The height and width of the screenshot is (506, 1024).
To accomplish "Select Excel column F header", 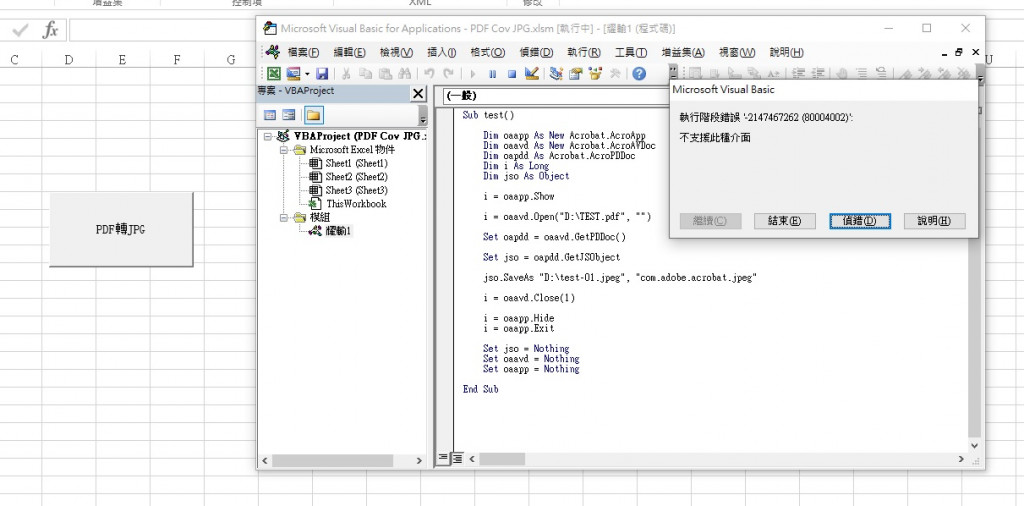I will [177, 60].
